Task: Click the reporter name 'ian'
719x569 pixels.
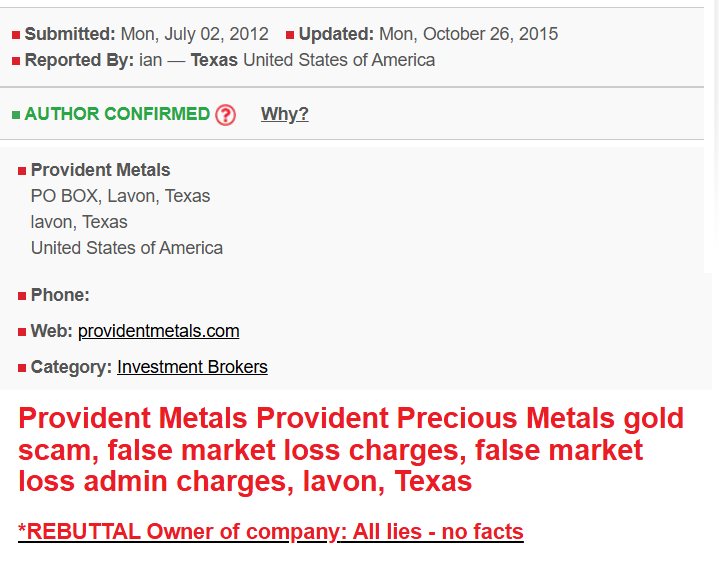Action: pyautogui.click(x=151, y=60)
